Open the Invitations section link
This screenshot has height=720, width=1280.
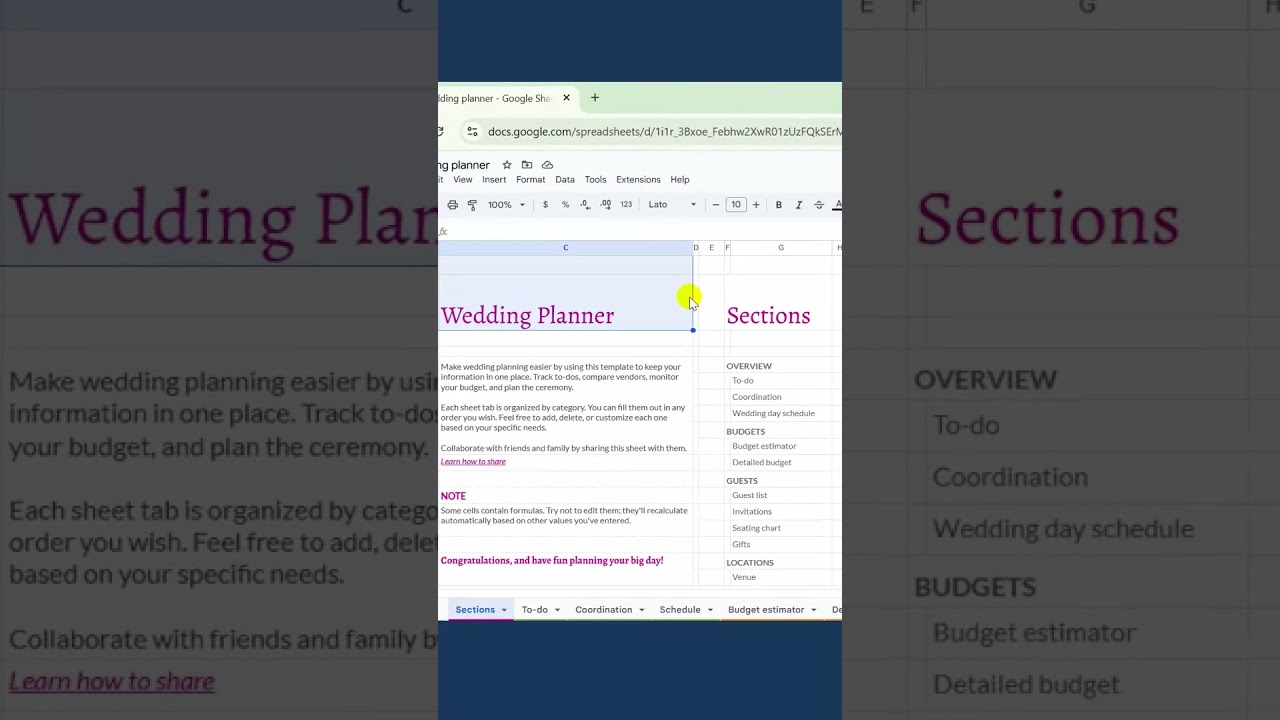tap(751, 511)
